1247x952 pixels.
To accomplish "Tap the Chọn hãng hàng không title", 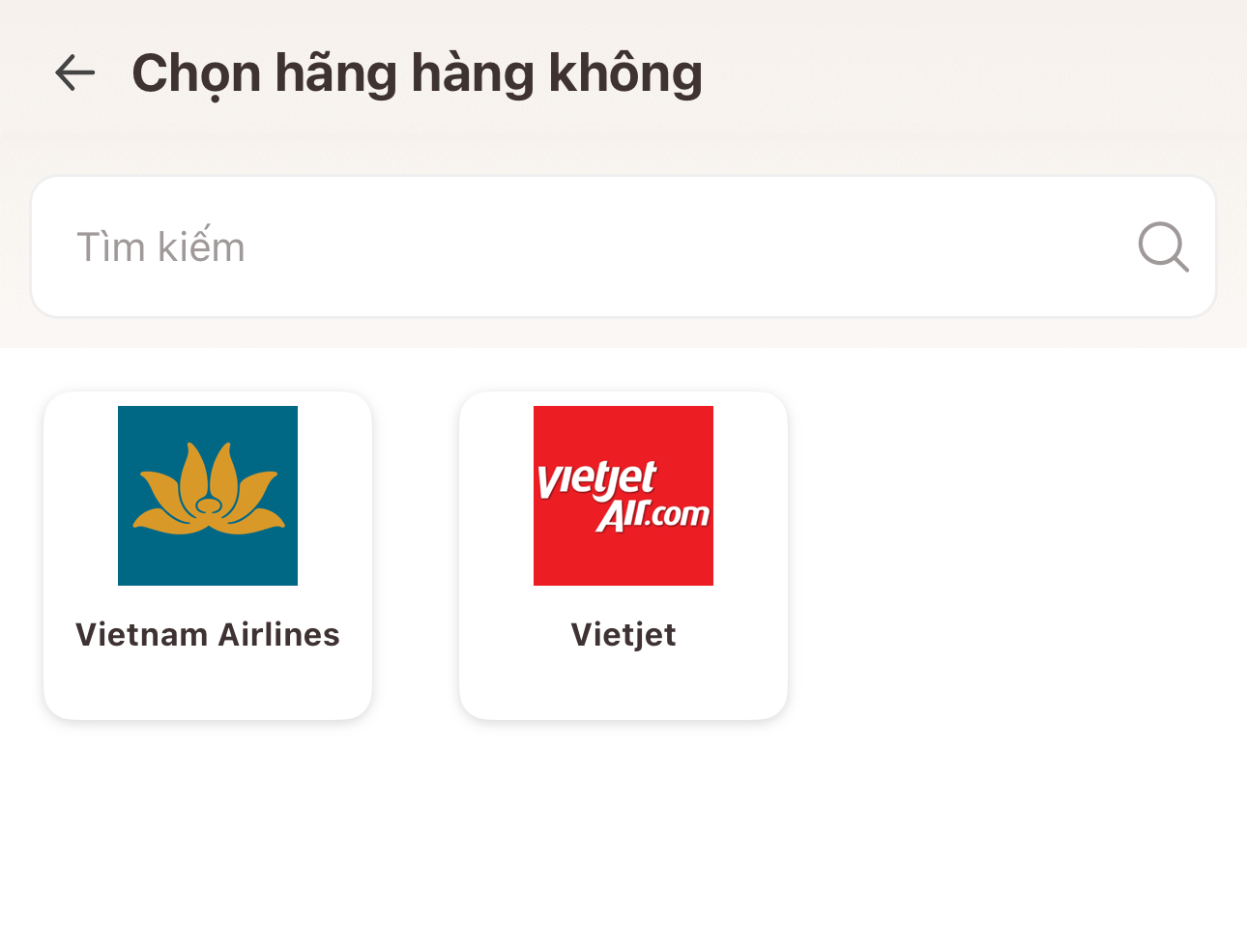I will coord(418,72).
